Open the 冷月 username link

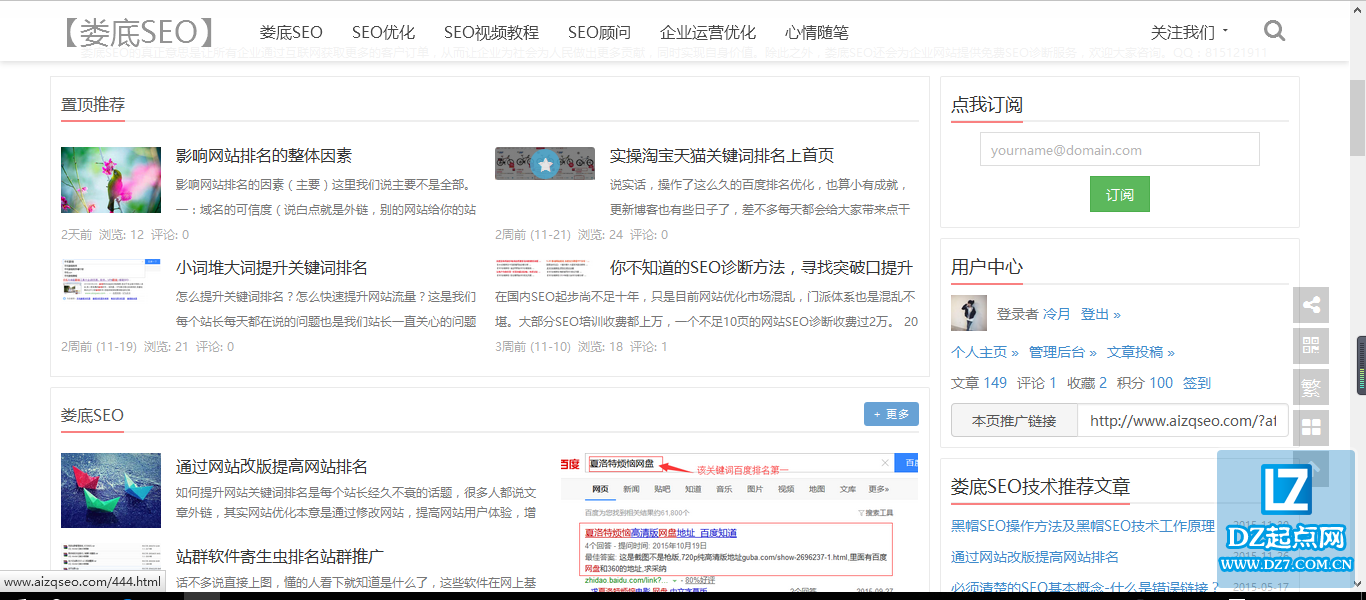coord(1057,314)
